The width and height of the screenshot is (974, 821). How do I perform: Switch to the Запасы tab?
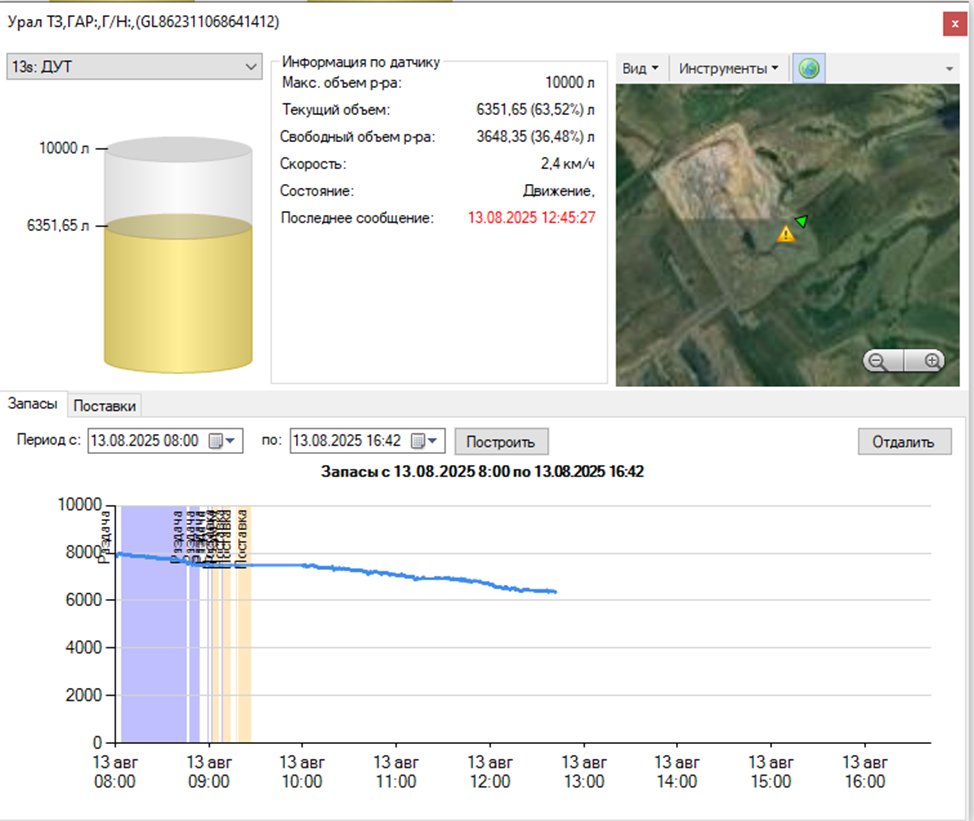coord(33,404)
